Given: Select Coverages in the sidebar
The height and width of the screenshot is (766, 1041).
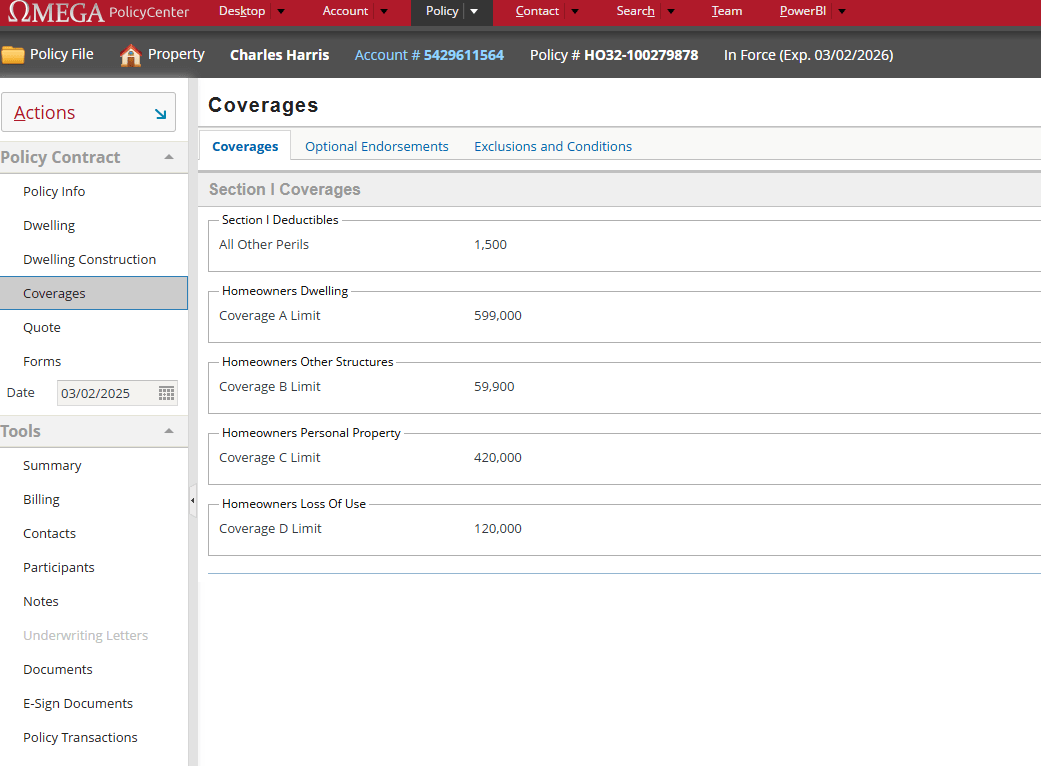Looking at the screenshot, I should 94,293.
